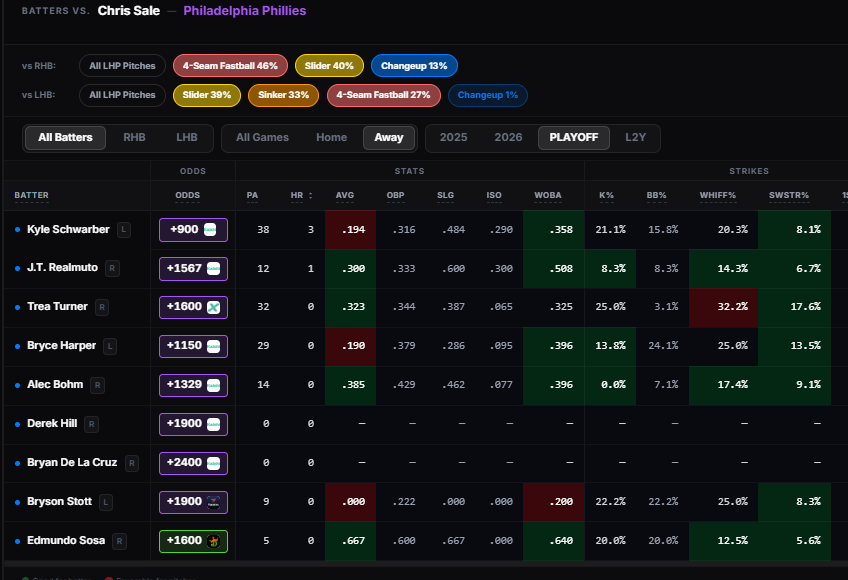Select All LHP Pitches for vs RHB

click(122, 66)
